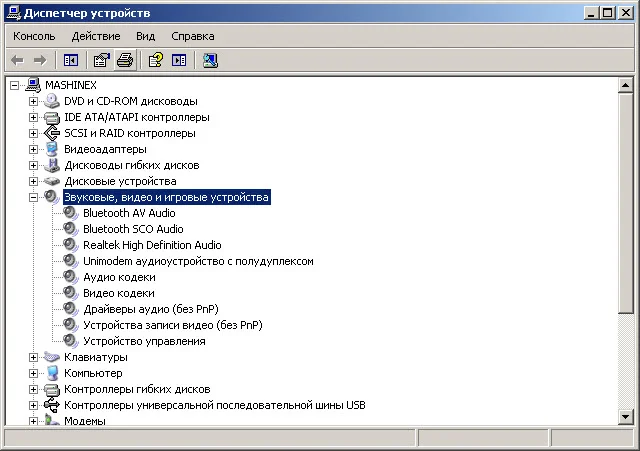Click the Видеоадаптеры monitor icon
This screenshot has width=640, height=451.
point(52,149)
